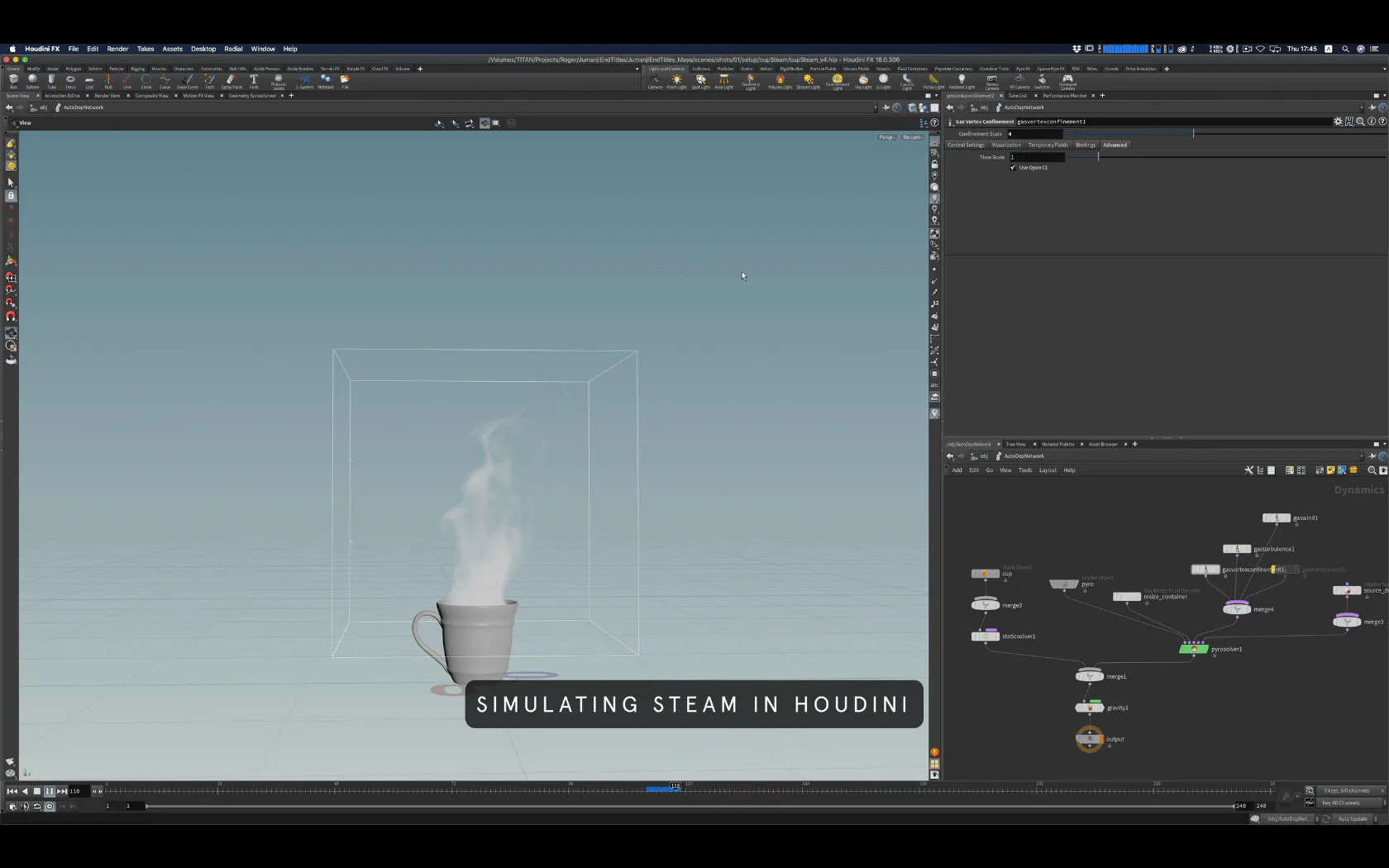Open the Key All Channels dropdown
Image resolution: width=1389 pixels, height=868 pixels.
click(1352, 803)
